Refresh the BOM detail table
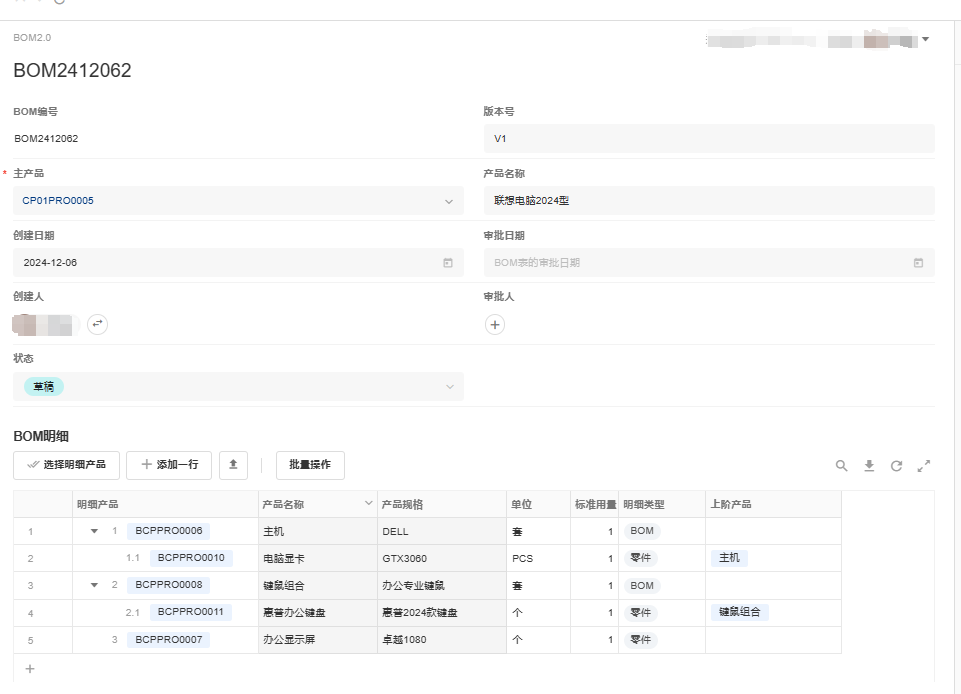The height and width of the screenshot is (694, 961). pos(897,466)
